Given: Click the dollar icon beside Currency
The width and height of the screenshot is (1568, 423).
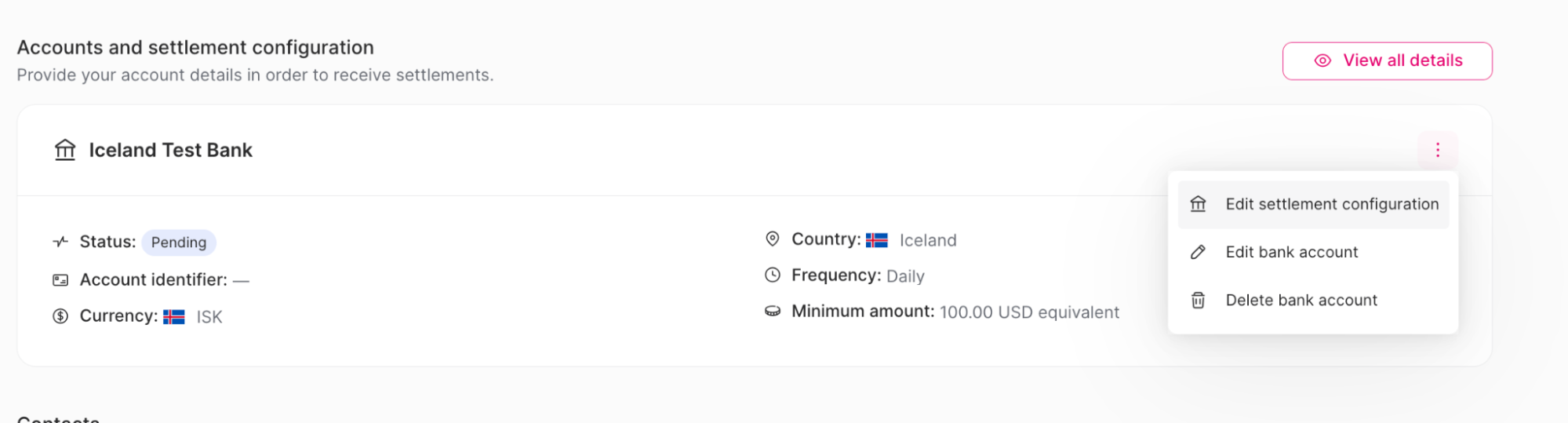Looking at the screenshot, I should (60, 316).
